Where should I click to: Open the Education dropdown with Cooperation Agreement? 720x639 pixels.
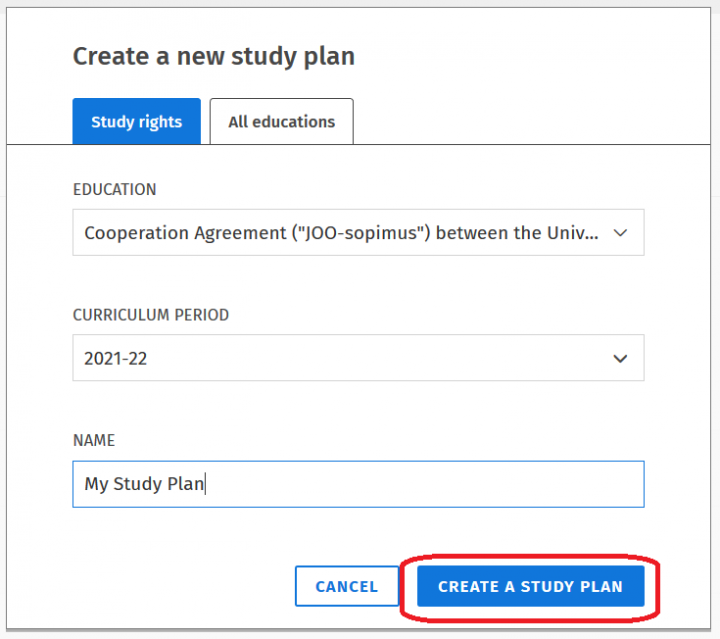[x=358, y=233]
